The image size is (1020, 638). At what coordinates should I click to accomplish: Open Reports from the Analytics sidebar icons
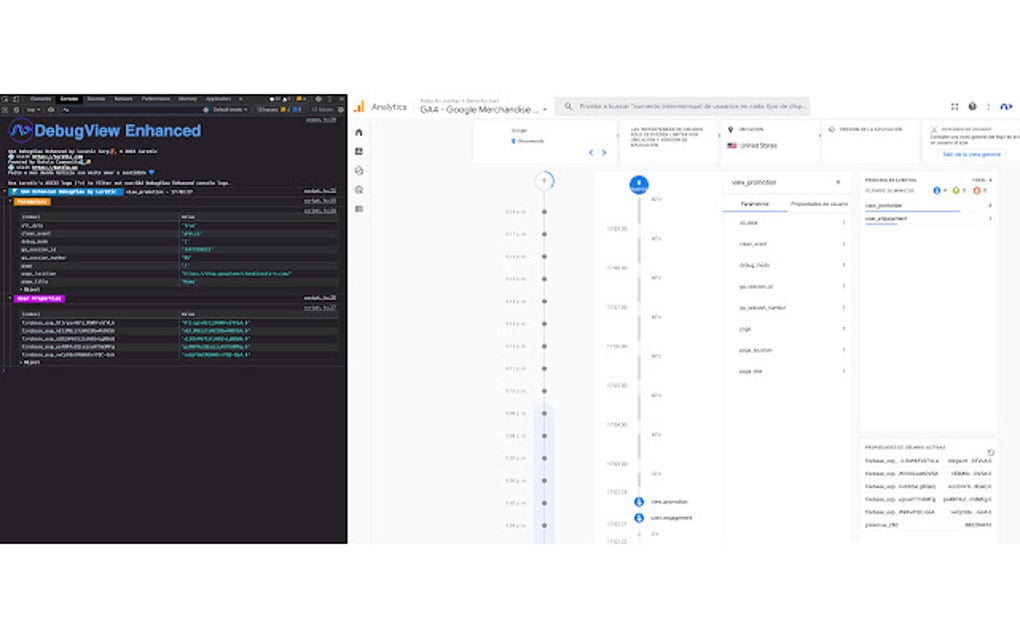click(358, 150)
